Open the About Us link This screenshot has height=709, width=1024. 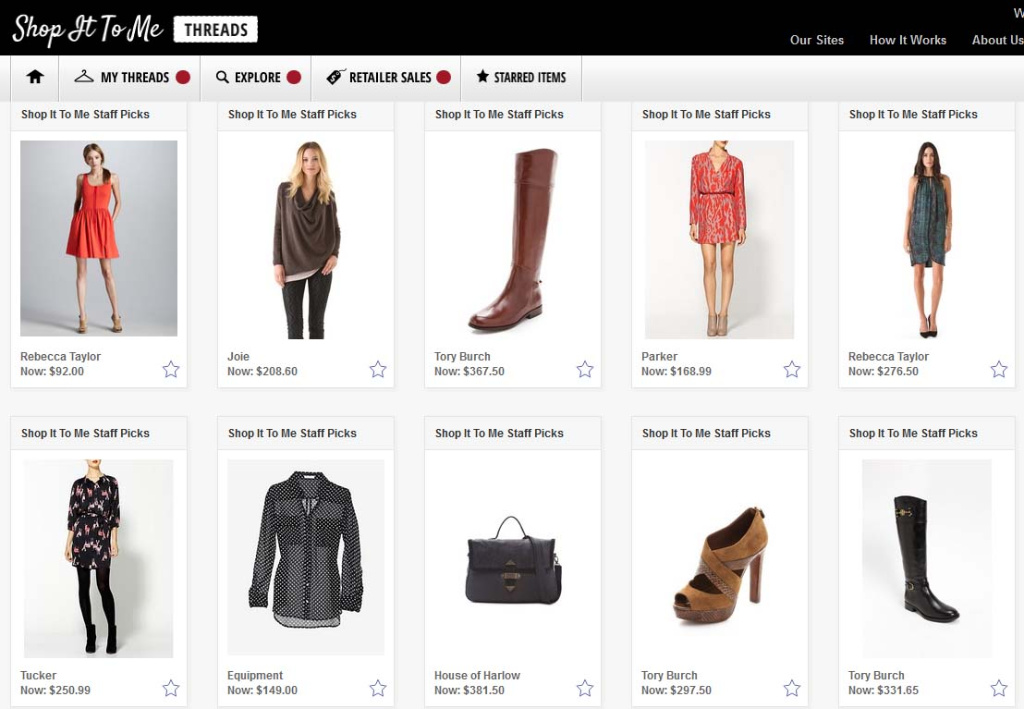[x=997, y=40]
